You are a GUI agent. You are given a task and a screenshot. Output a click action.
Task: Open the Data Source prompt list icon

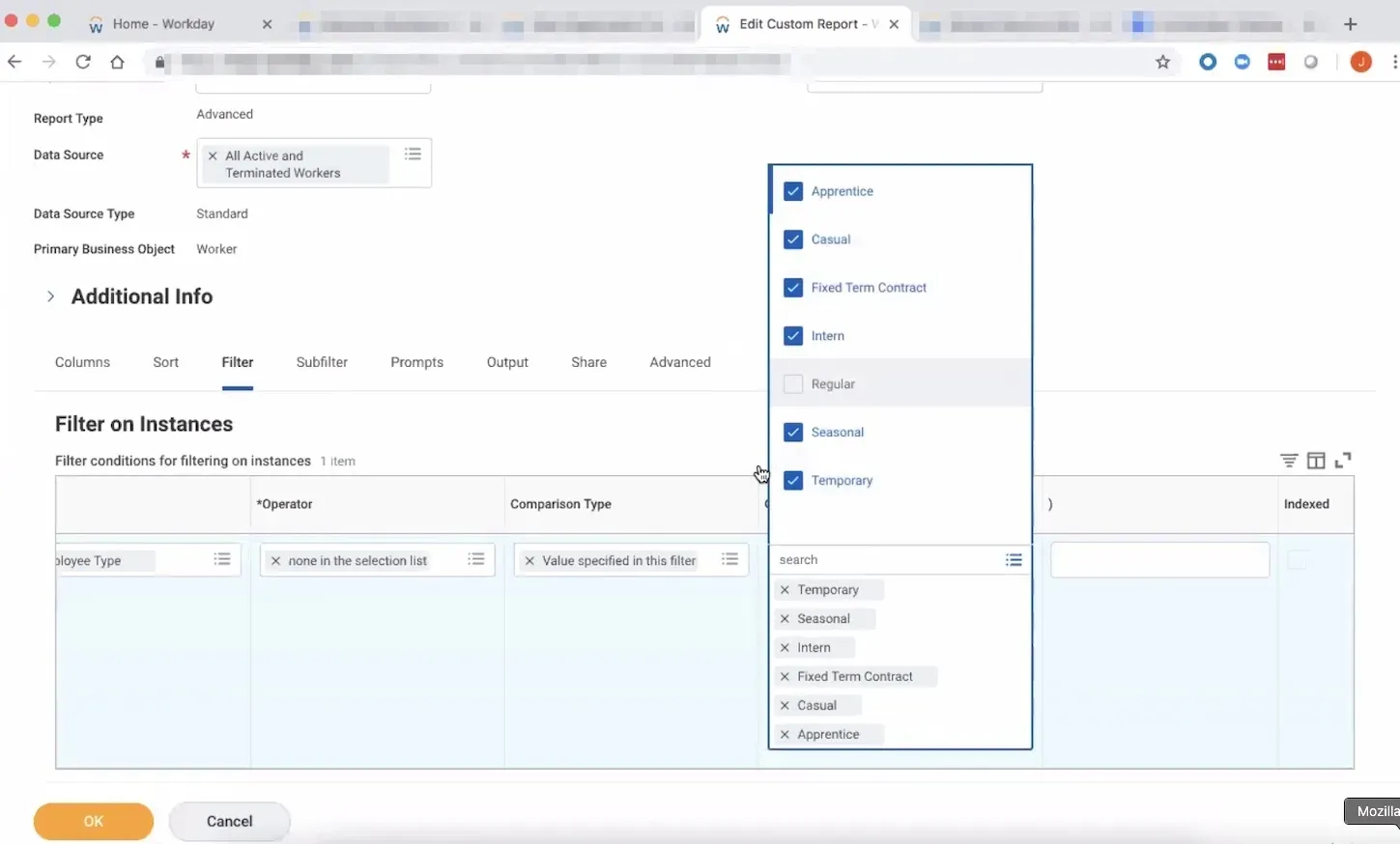coord(413,155)
